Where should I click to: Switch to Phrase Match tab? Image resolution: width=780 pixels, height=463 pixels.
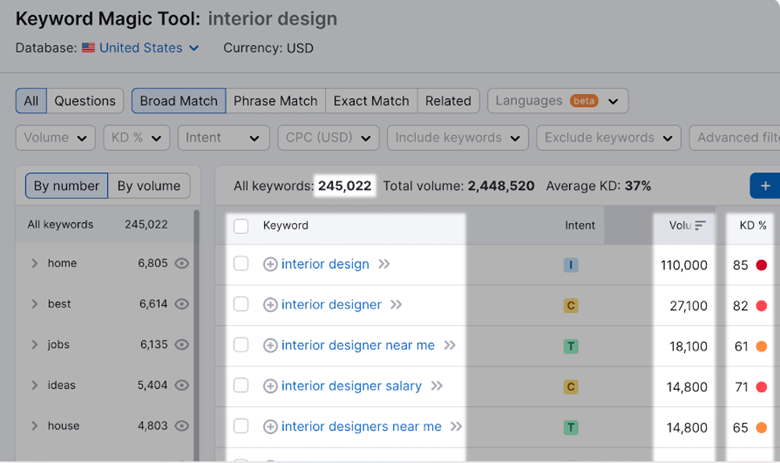click(x=276, y=101)
